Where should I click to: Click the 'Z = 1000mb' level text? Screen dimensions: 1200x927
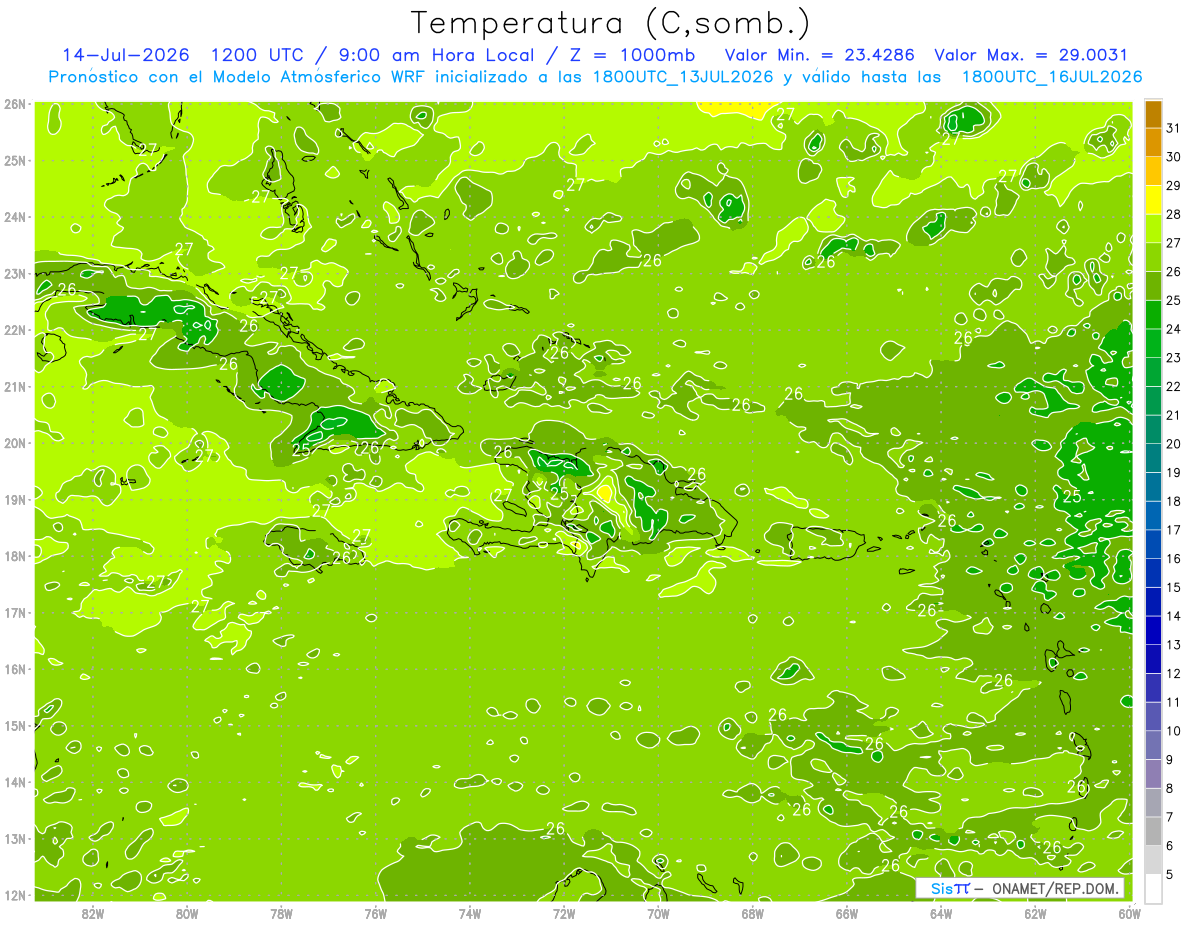coord(631,55)
